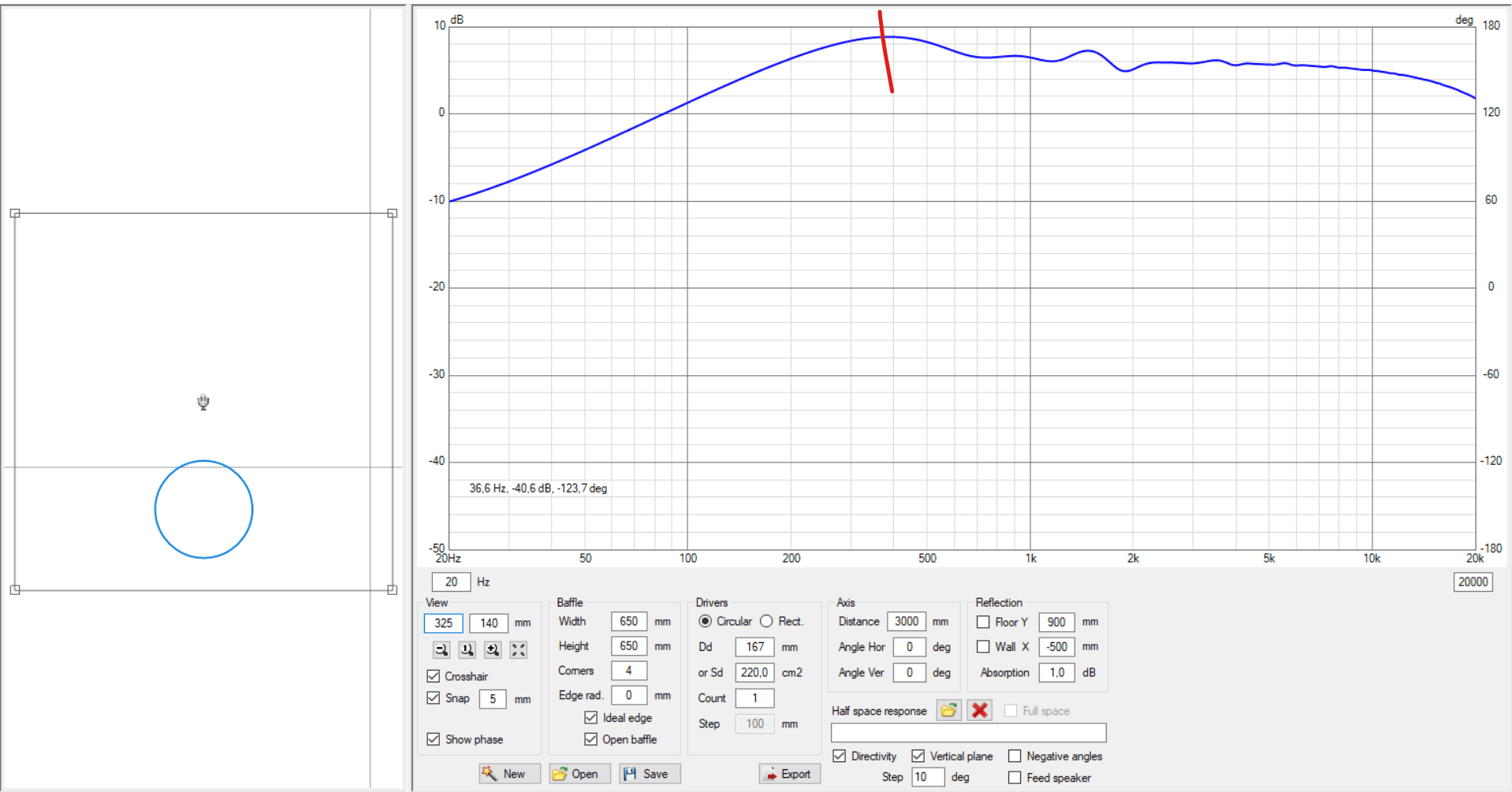This screenshot has width=1512, height=792.
Task: Click the Directivity Step degree field
Action: click(928, 777)
